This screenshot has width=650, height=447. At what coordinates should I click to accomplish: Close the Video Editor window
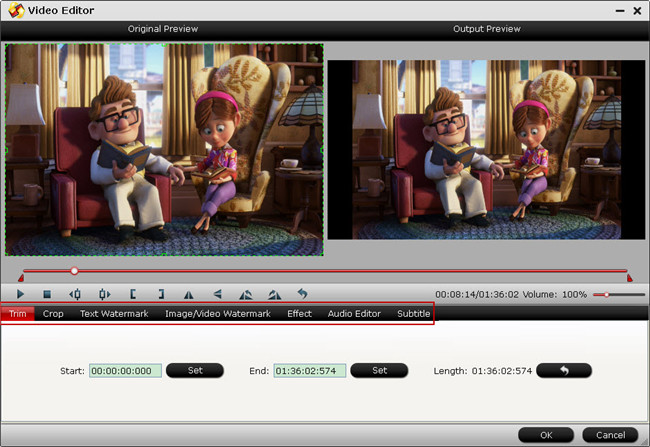pyautogui.click(x=638, y=11)
